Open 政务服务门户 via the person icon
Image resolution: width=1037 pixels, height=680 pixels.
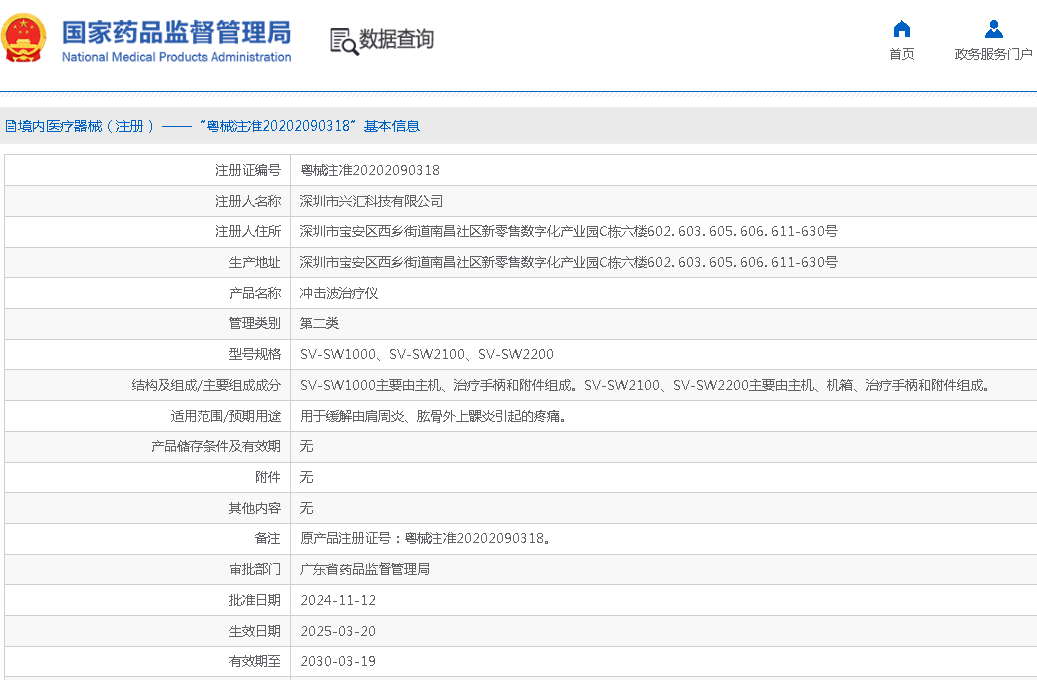pyautogui.click(x=993, y=29)
